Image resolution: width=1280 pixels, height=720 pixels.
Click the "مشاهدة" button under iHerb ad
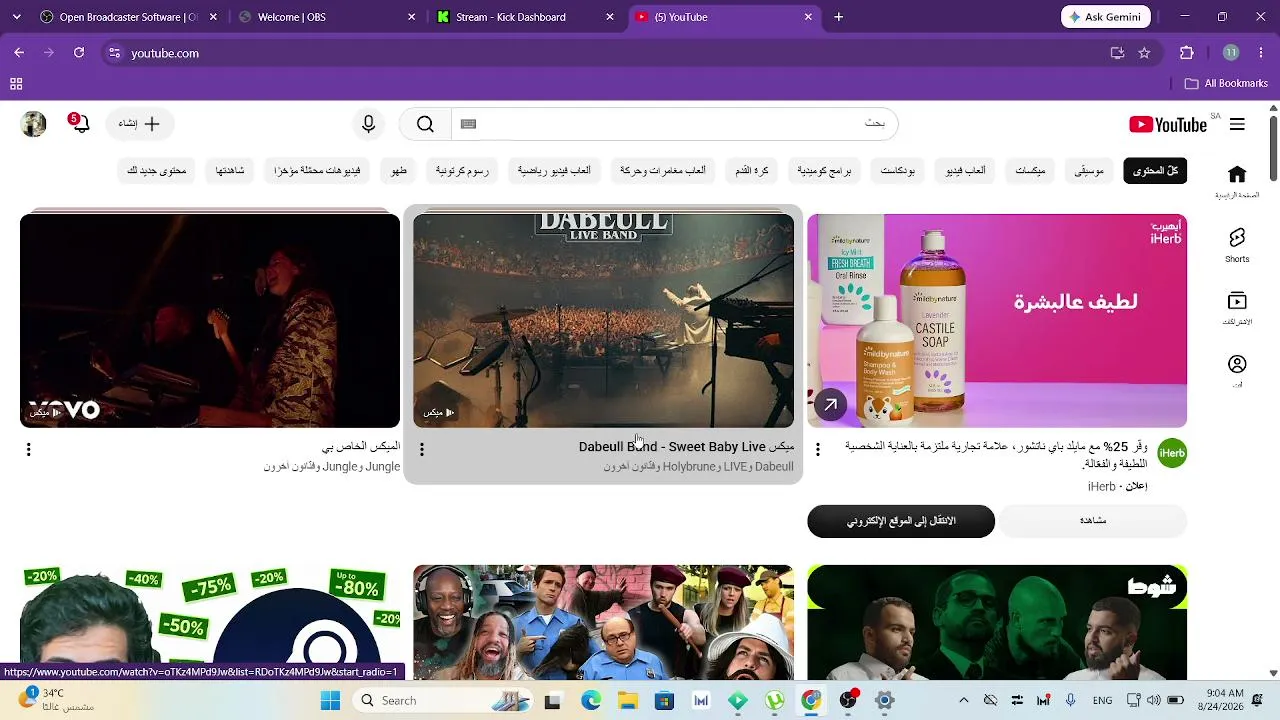pyautogui.click(x=1093, y=521)
